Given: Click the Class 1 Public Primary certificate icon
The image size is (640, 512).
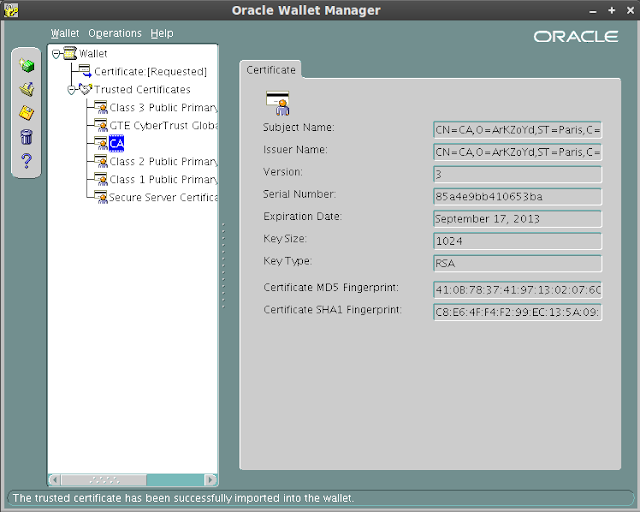Looking at the screenshot, I should (101, 179).
